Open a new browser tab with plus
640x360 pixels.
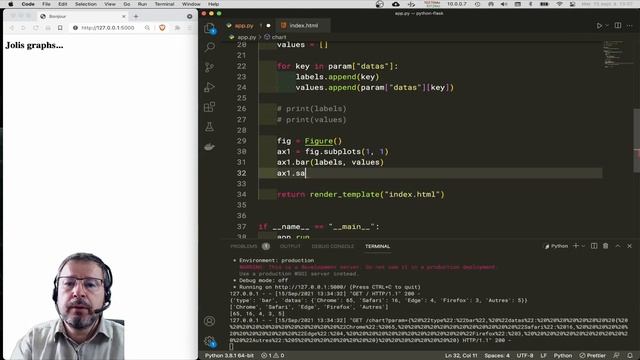tap(136, 16)
